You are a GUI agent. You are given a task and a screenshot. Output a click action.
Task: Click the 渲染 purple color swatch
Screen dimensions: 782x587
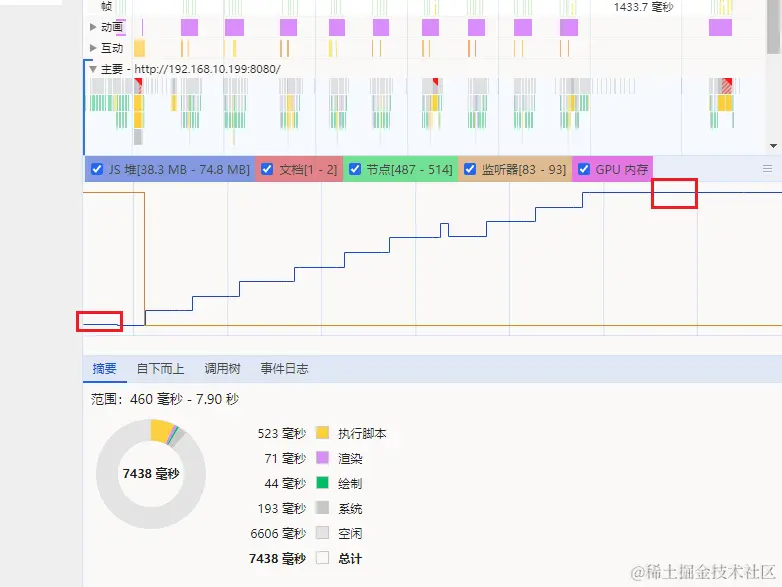[x=322, y=458]
